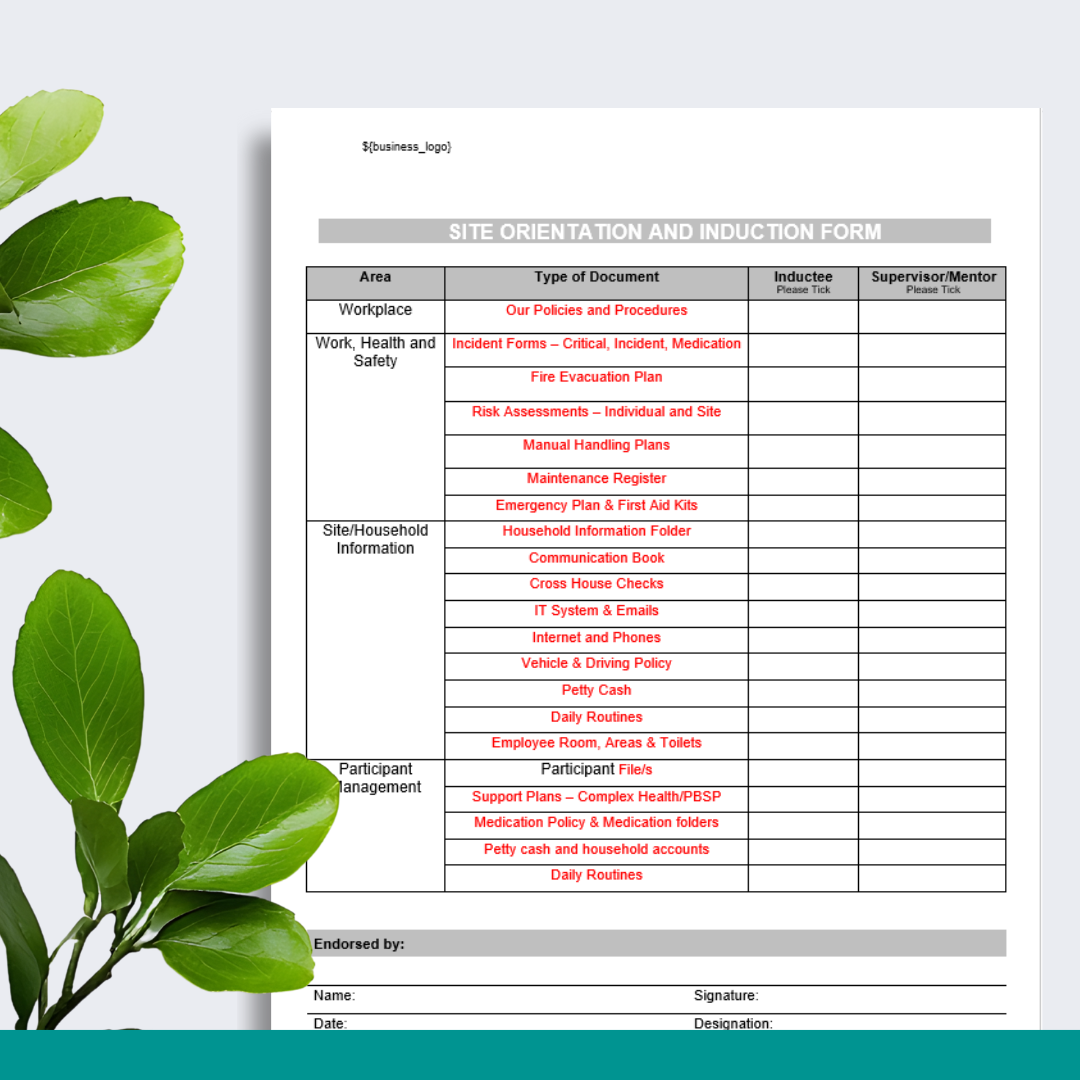Screen dimensions: 1080x1080
Task: Tick the Supervisor/Mentor box for Manual Handling Plans
Action: tap(931, 451)
